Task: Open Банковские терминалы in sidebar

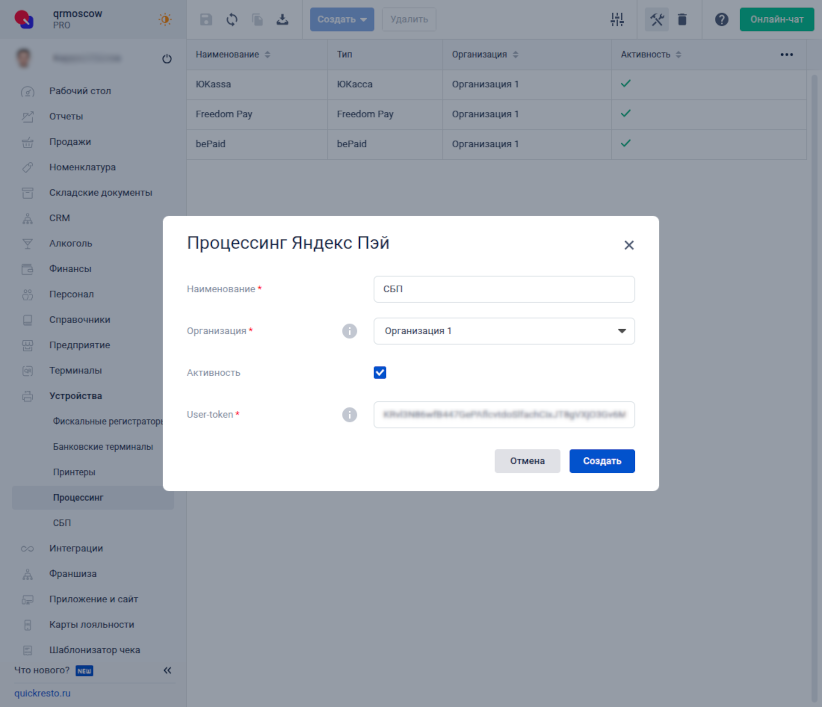Action: [x=103, y=446]
